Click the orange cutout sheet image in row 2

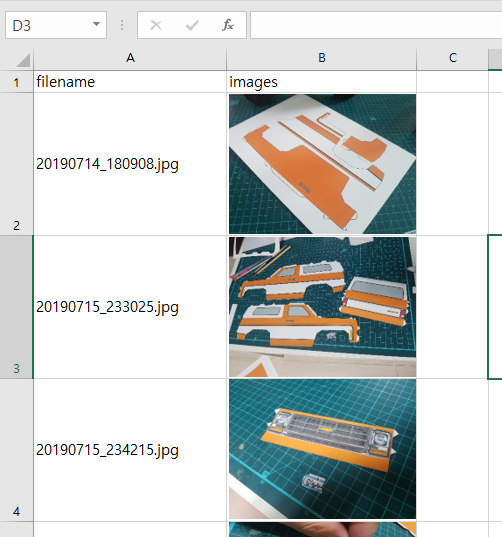tap(323, 164)
